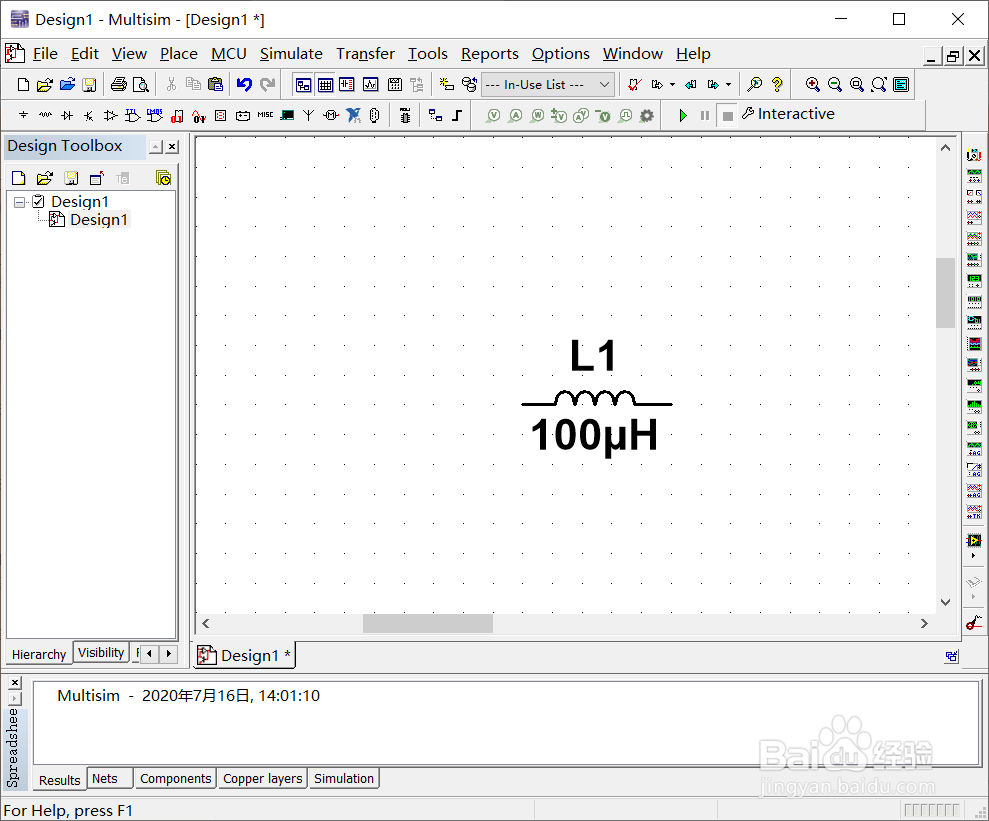Click the vertical scrollbar thumb
The height and width of the screenshot is (821, 989).
tap(945, 293)
